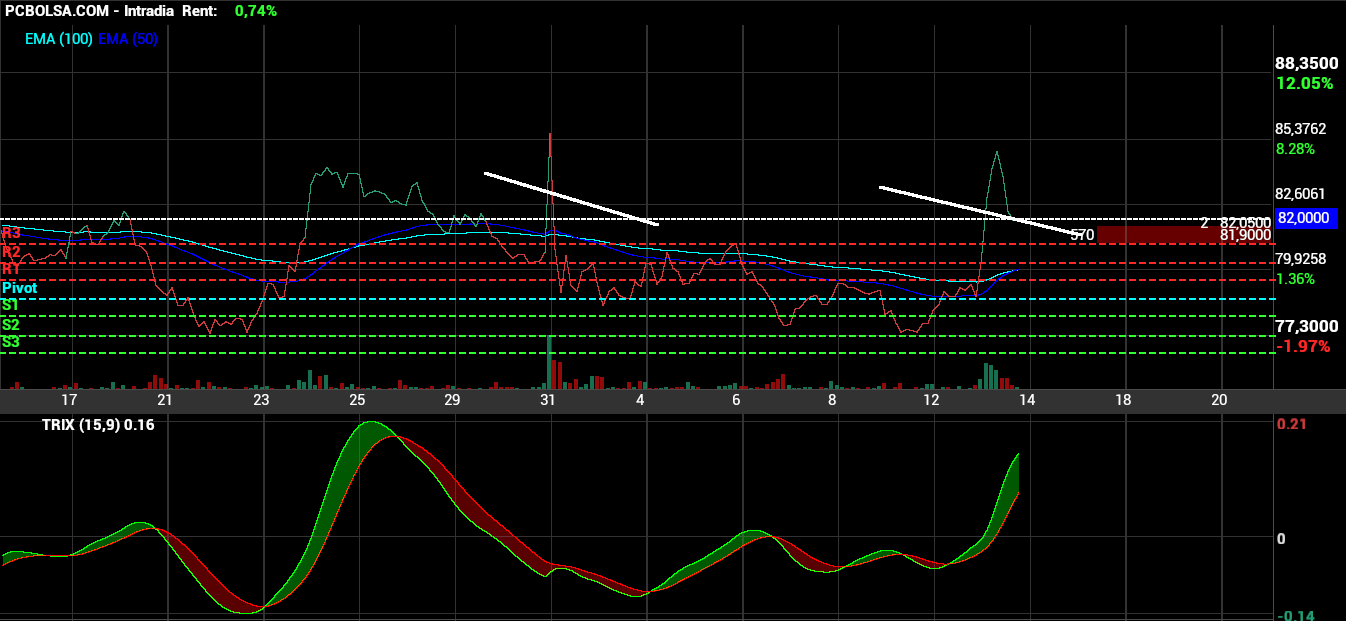
Task: Click the 88,3500 top price scale value
Action: pyautogui.click(x=1306, y=63)
